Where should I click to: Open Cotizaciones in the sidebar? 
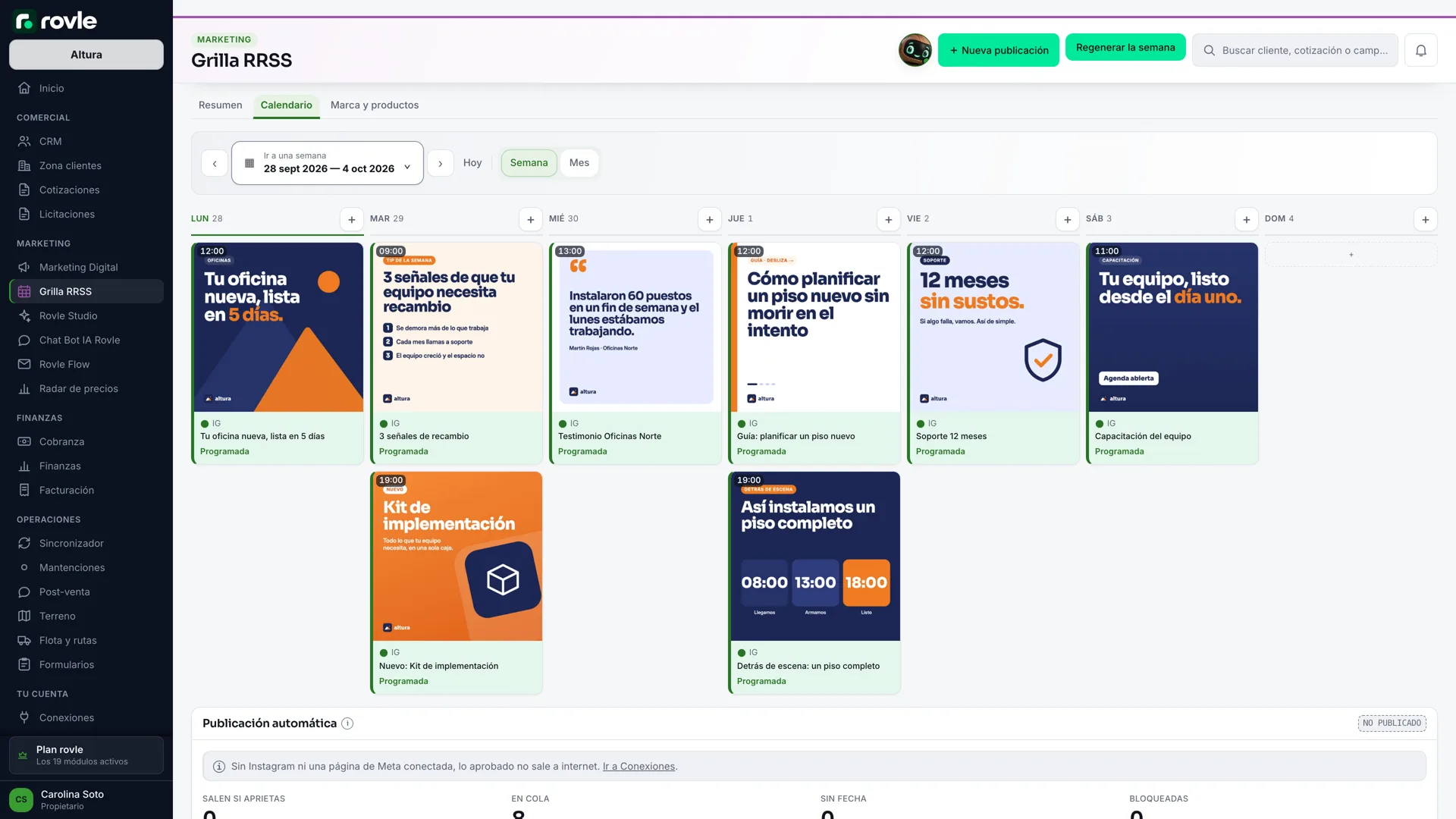(x=86, y=190)
